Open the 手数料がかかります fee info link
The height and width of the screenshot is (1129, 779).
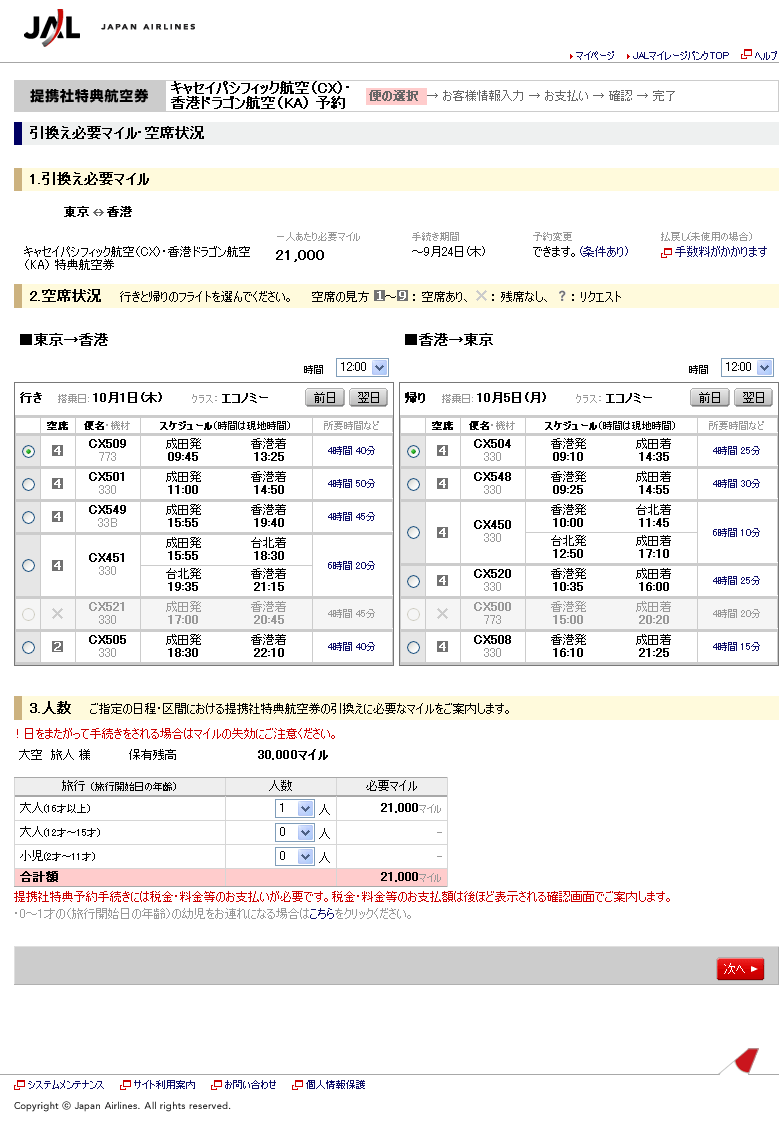coord(720,252)
